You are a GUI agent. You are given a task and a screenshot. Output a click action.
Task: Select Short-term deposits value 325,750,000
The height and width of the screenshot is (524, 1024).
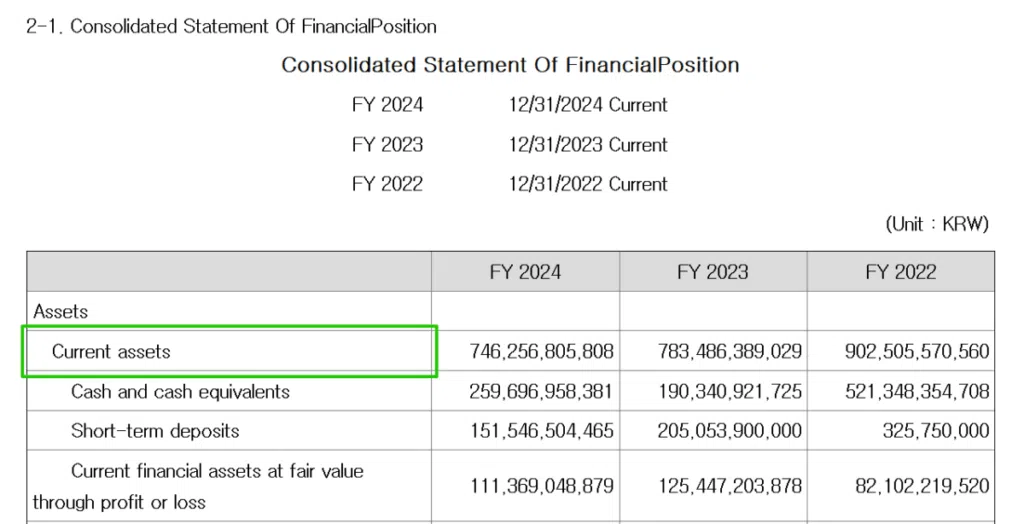pos(937,432)
